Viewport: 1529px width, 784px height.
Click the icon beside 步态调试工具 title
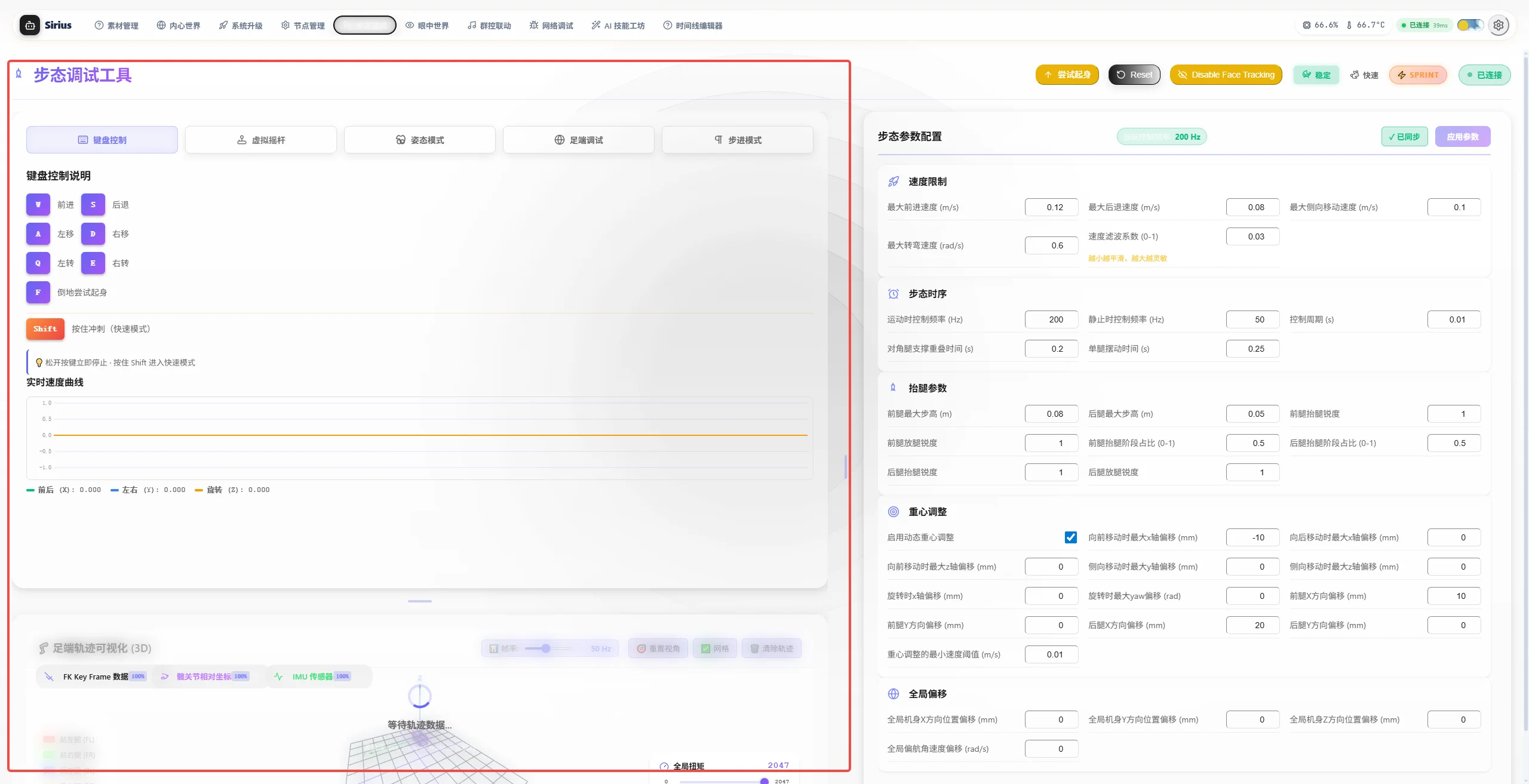click(x=19, y=74)
